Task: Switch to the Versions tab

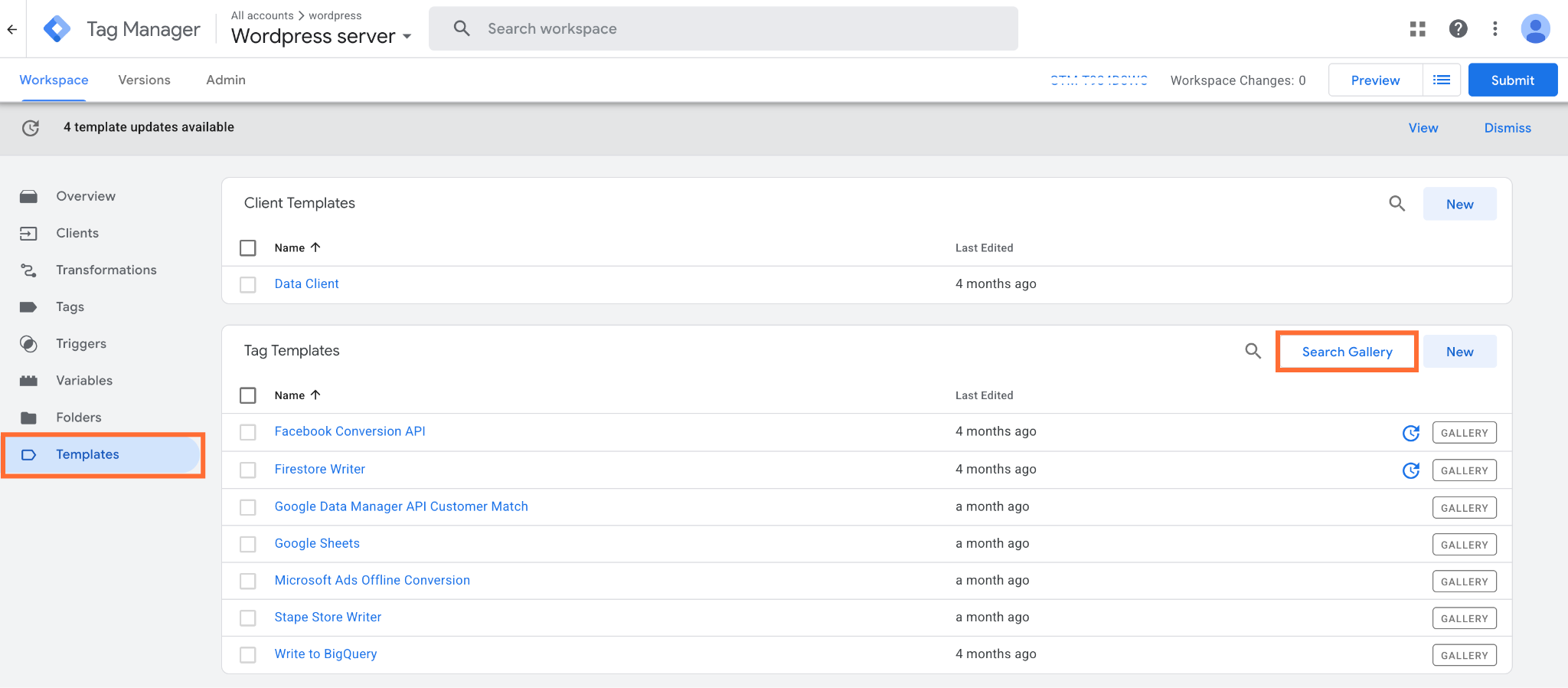Action: (144, 80)
